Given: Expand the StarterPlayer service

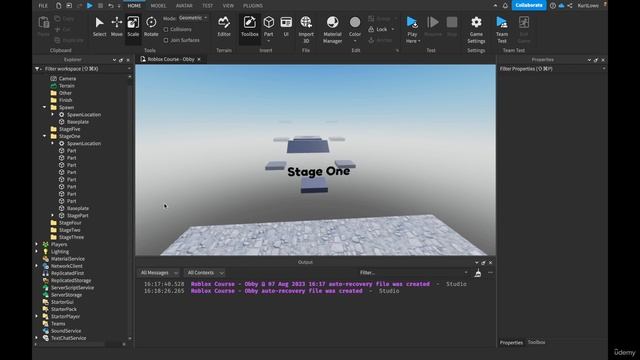Looking at the screenshot, I should (x=37, y=316).
